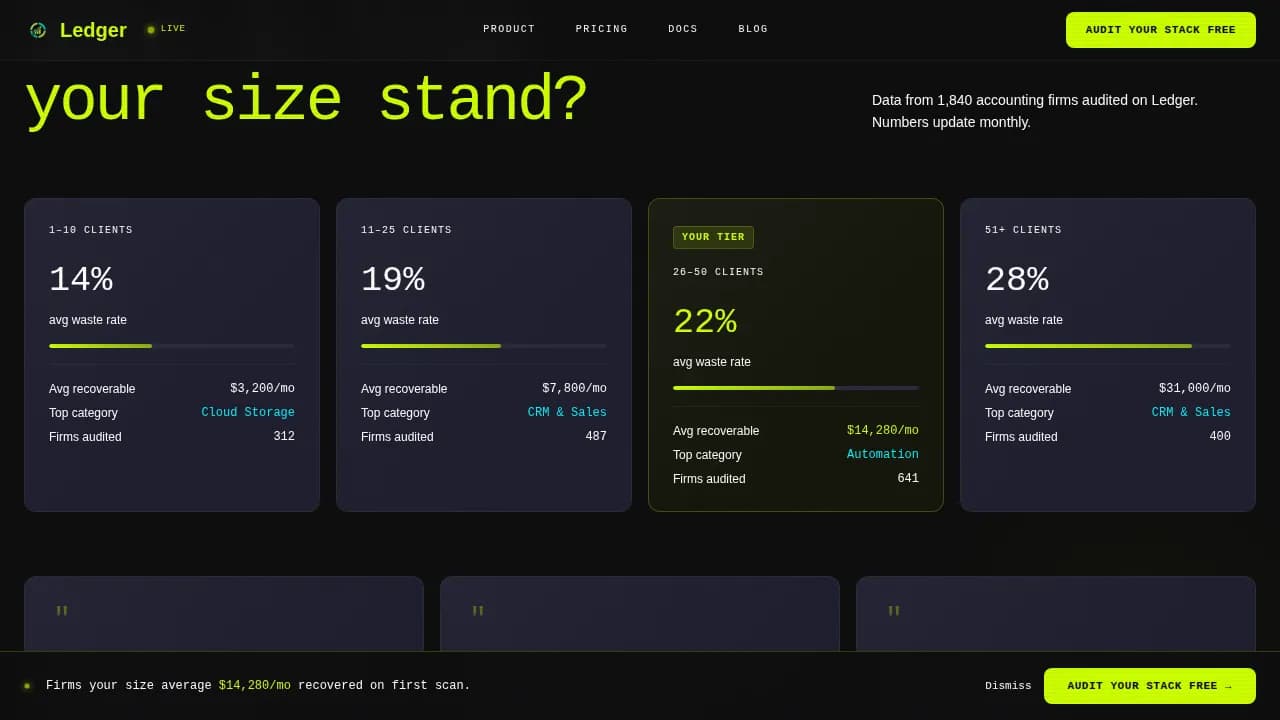Visit the Blog nav link
The height and width of the screenshot is (720, 1280).
click(x=753, y=29)
